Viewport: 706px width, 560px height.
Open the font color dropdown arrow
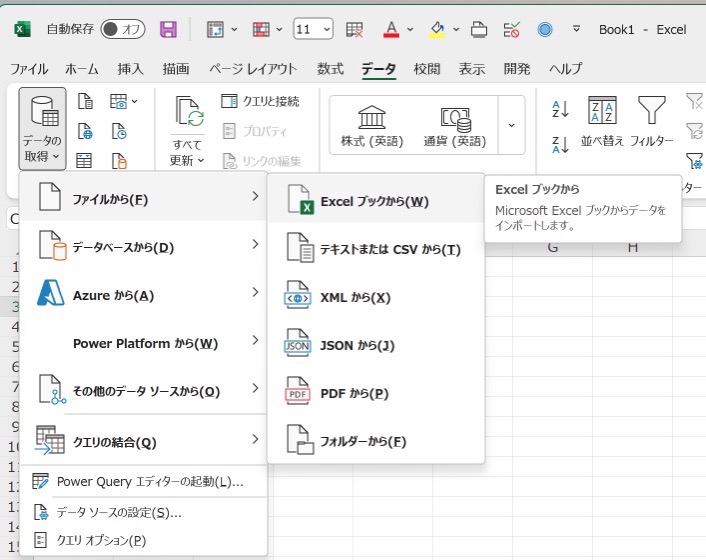click(410, 30)
